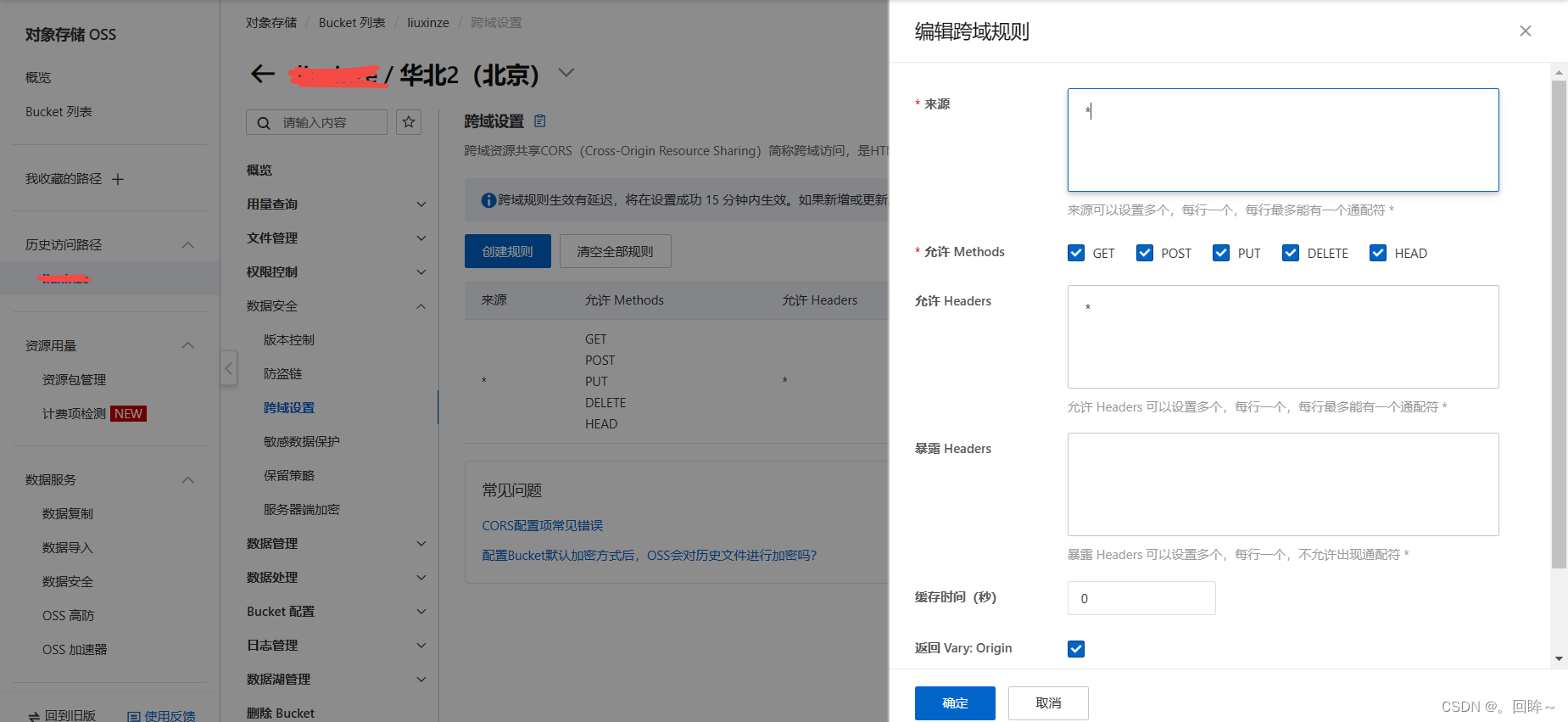Click Bucket 列表 in the breadcrumb
This screenshot has height=722, width=1568.
click(x=352, y=23)
